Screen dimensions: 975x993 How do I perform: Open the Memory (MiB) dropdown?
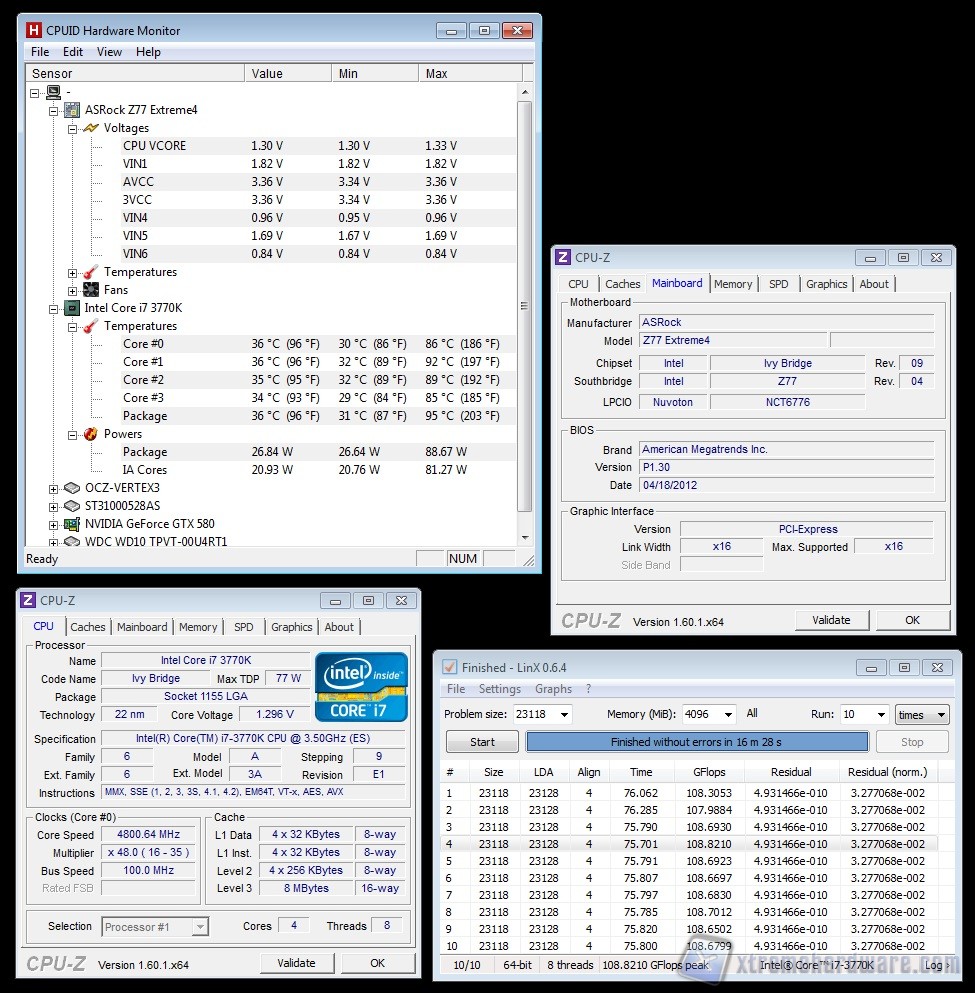726,714
